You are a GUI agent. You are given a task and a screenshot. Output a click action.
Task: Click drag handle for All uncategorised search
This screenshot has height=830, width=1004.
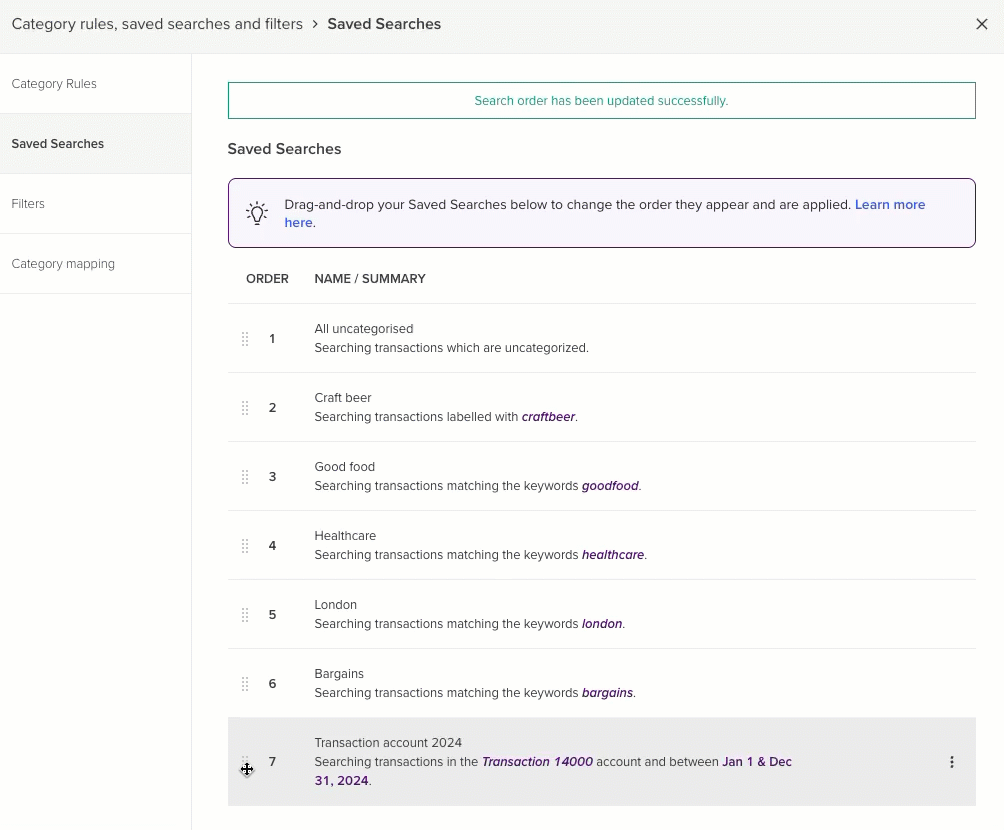(x=245, y=339)
